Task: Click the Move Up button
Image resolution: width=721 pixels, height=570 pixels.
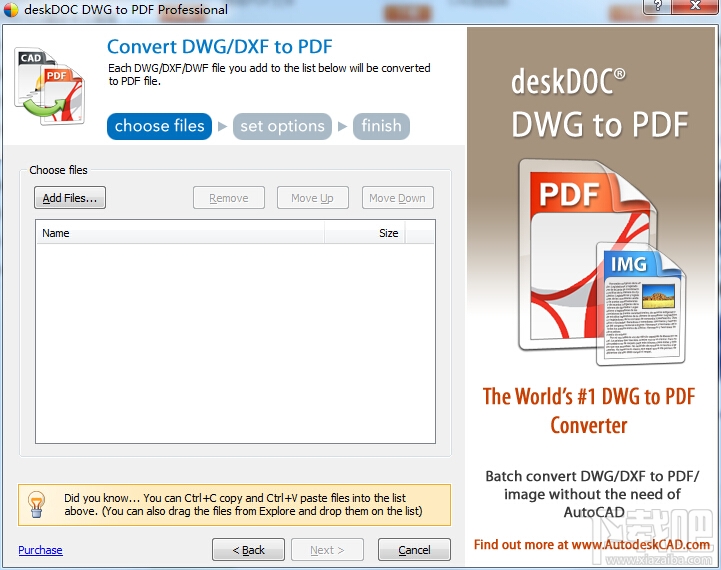Action: tap(312, 198)
